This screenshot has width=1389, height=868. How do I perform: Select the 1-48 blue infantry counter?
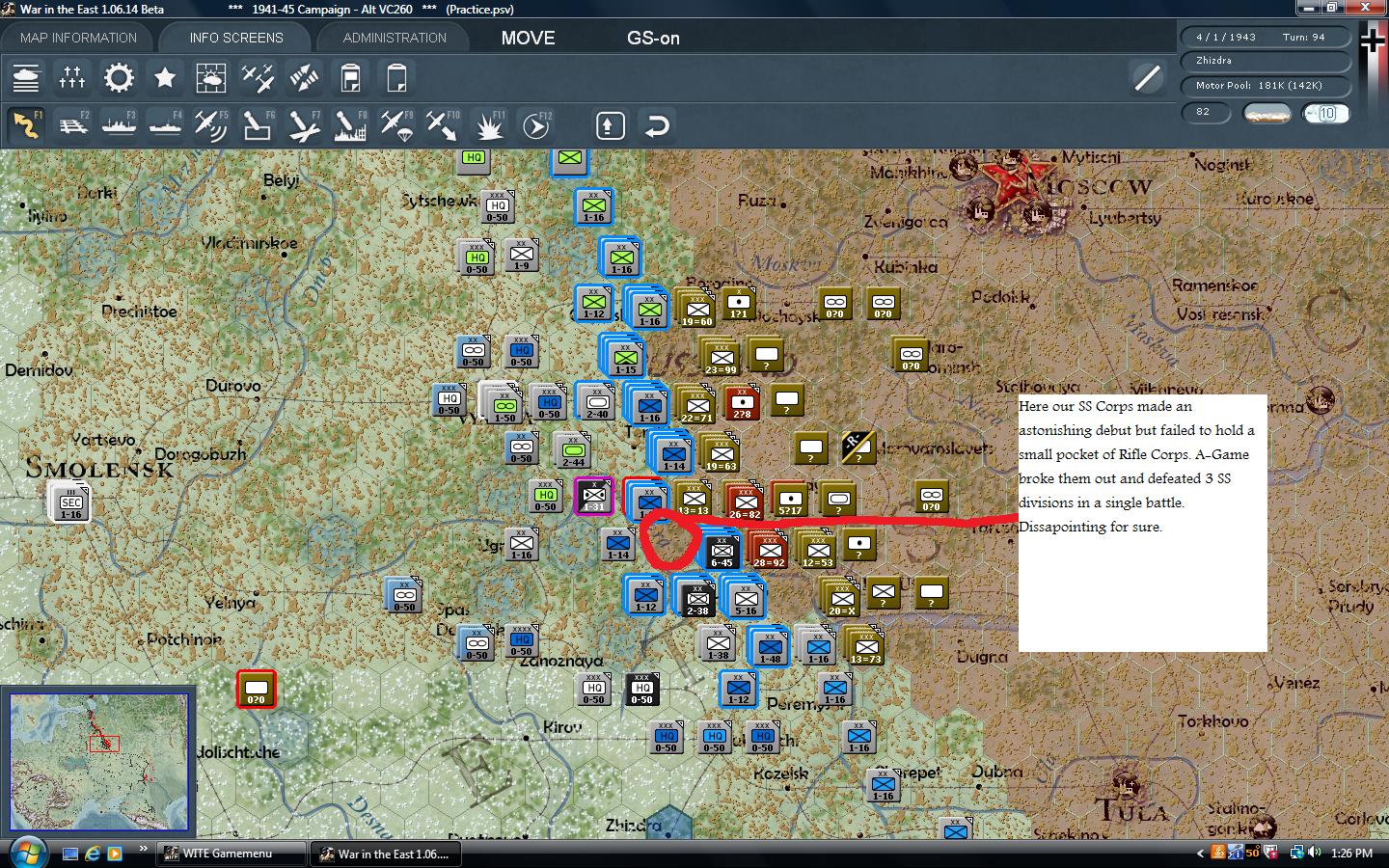pyautogui.click(x=770, y=646)
